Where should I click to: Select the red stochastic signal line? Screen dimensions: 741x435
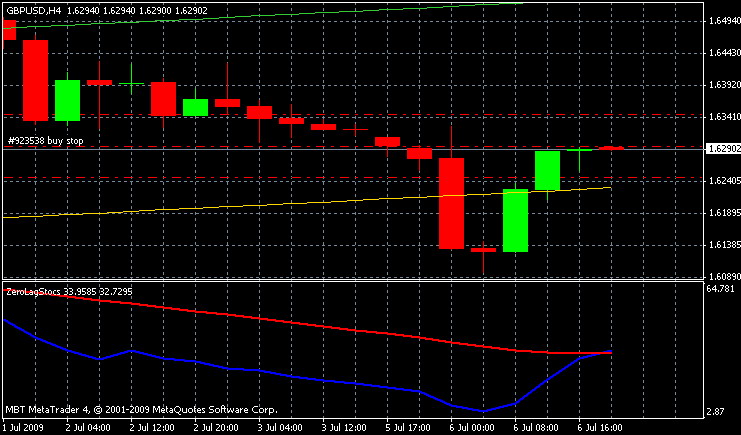(307, 322)
